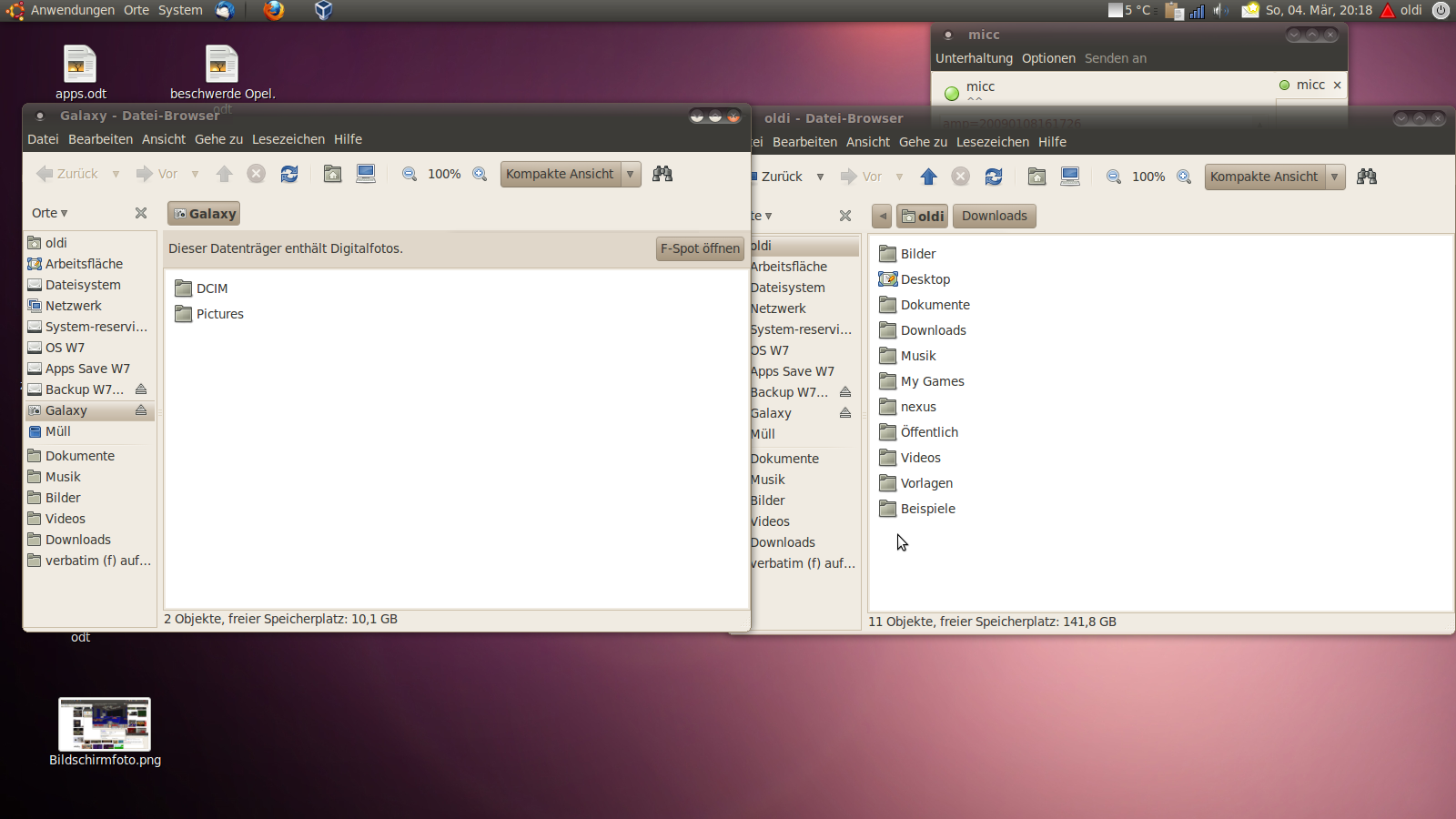
Task: Eject the Galaxy drive in Galaxy sidebar
Action: pyautogui.click(x=141, y=410)
